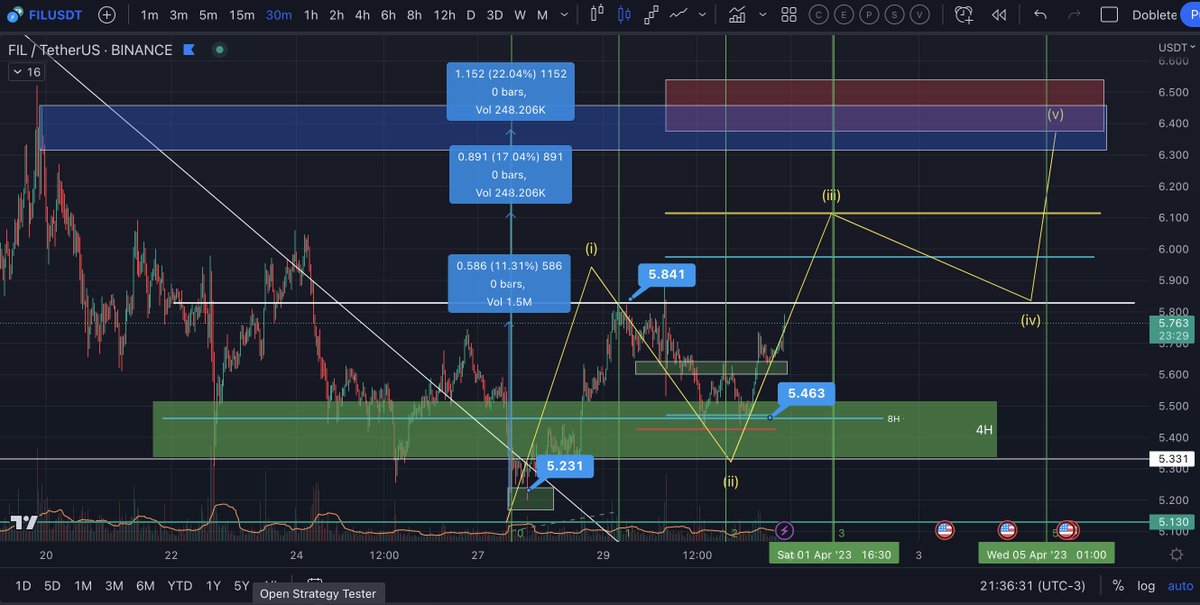Click the circled E toolbar button

tap(845, 15)
